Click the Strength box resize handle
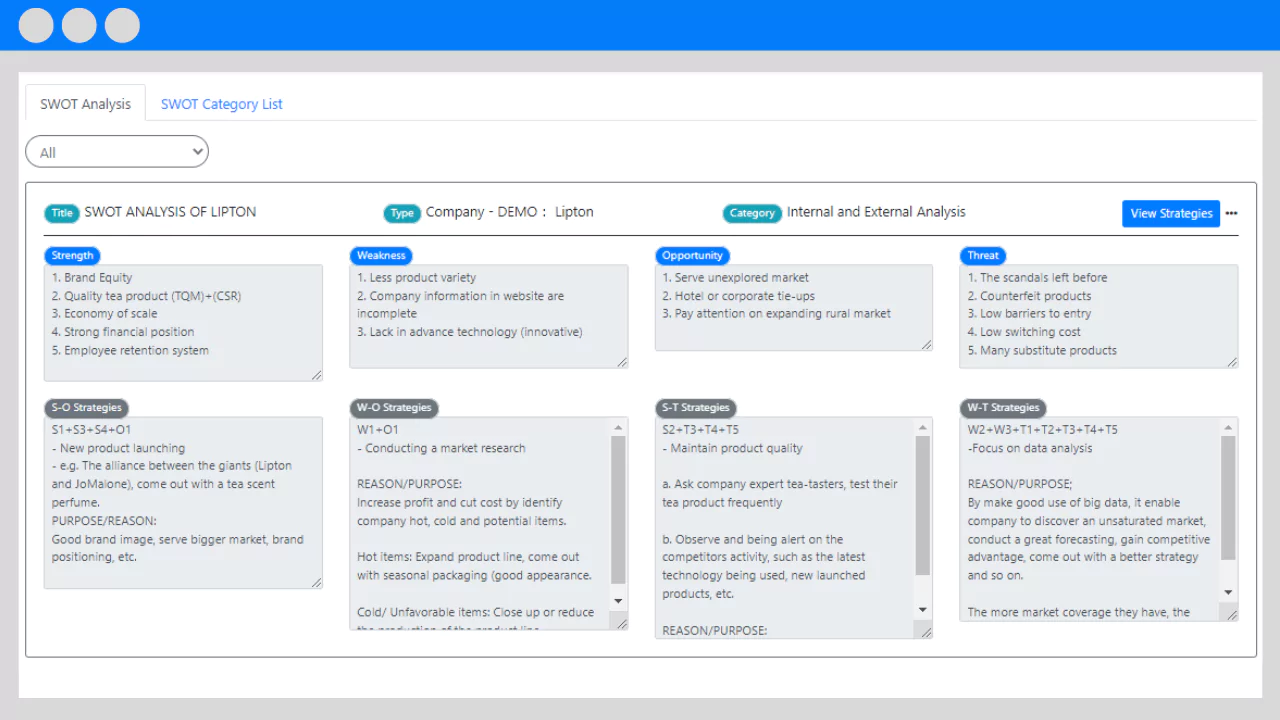Viewport: 1280px width, 720px height. pos(317,375)
